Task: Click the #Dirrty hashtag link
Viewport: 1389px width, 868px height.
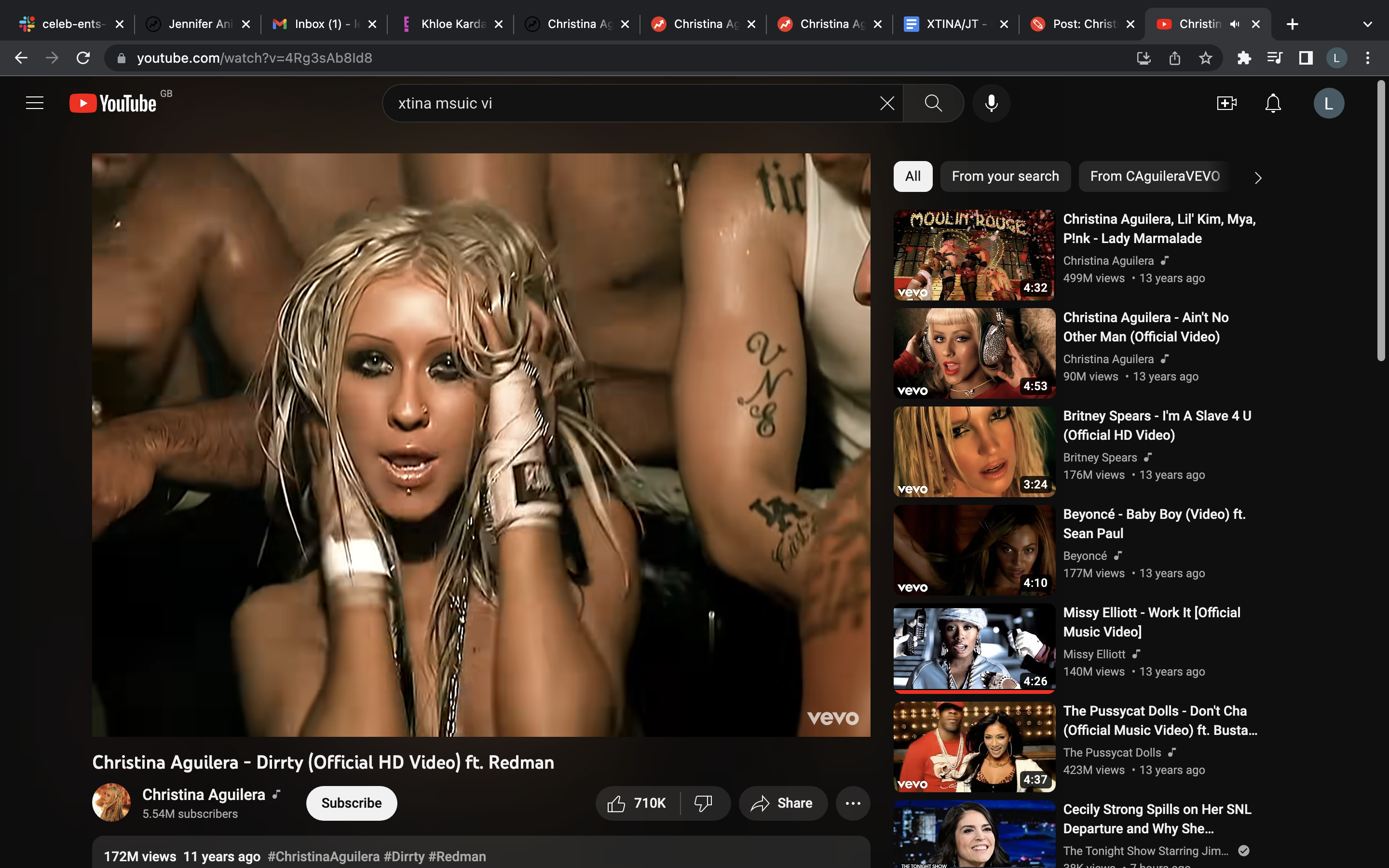Action: click(404, 856)
